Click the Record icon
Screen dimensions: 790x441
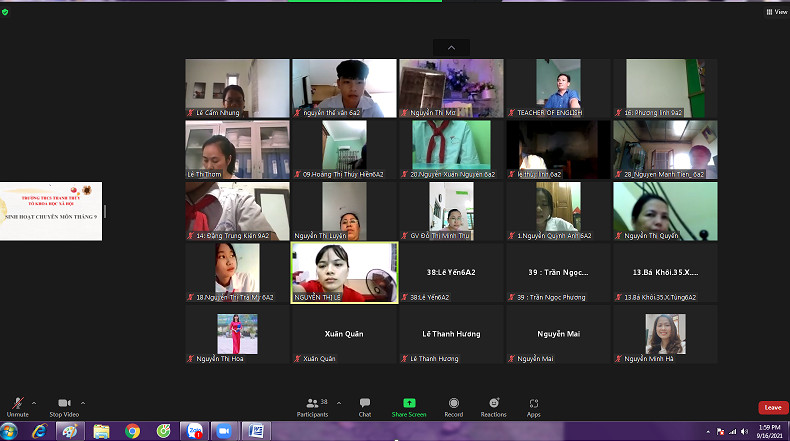453,404
